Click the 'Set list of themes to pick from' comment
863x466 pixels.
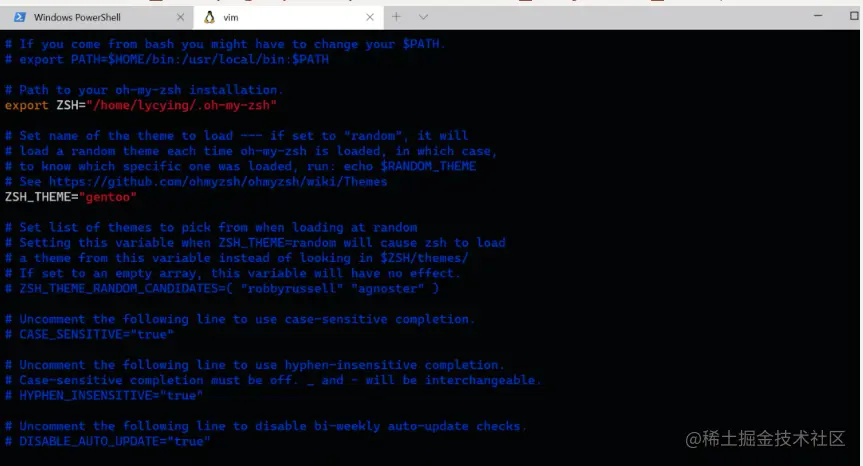[x=211, y=227]
